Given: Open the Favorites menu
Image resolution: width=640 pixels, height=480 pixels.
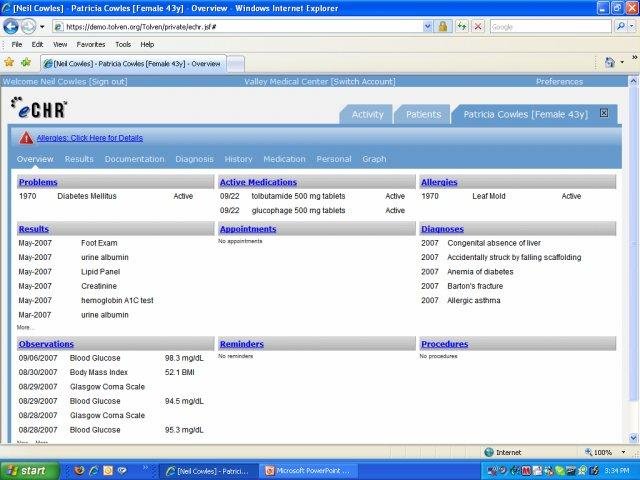Looking at the screenshot, I should click(91, 44).
